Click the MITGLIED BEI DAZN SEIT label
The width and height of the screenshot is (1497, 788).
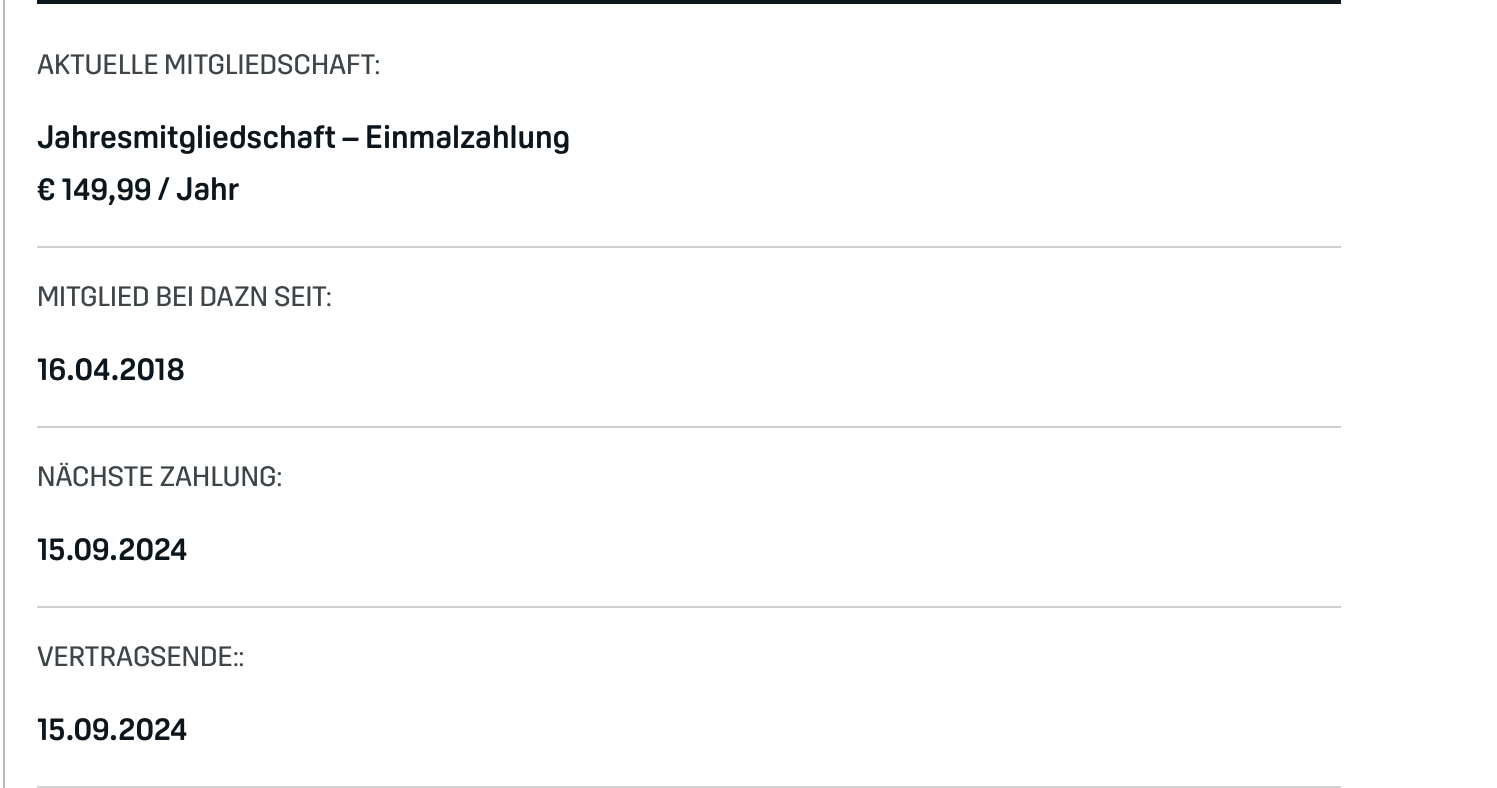click(184, 297)
